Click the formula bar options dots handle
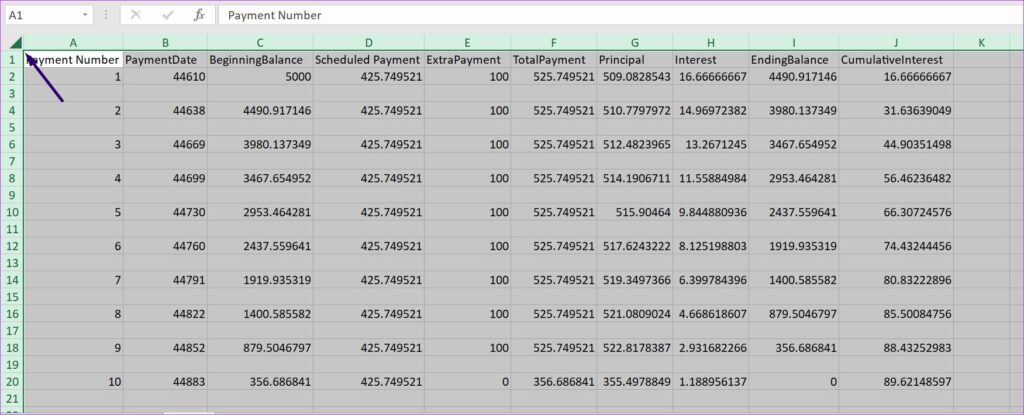Viewport: 1024px width, 415px height. [x=106, y=15]
